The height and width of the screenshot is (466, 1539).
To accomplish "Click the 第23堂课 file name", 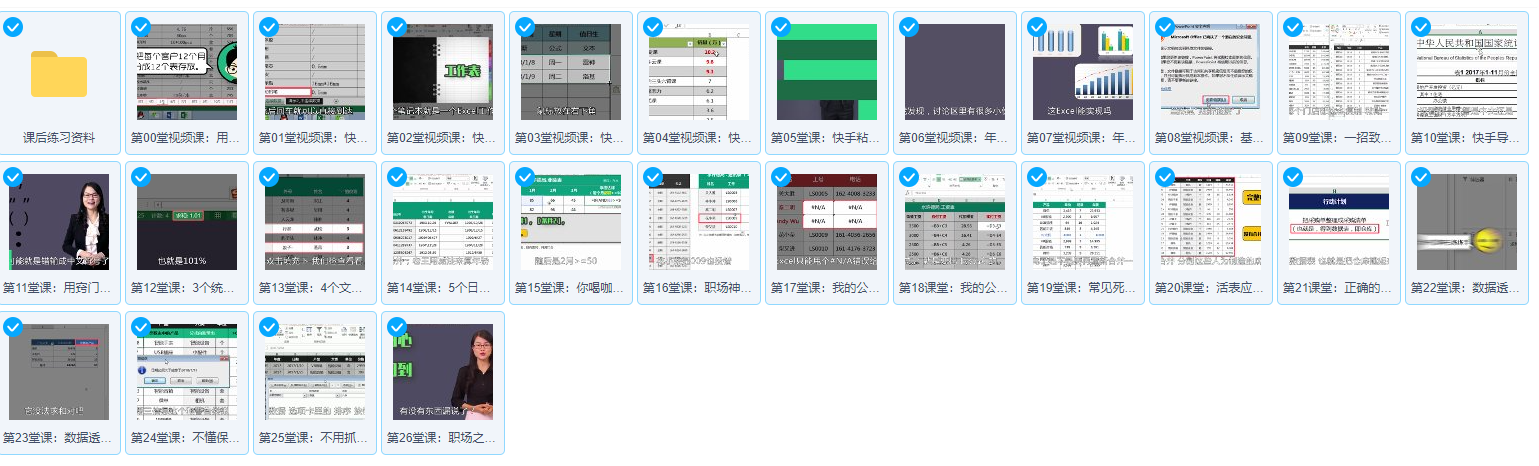I will 59,438.
